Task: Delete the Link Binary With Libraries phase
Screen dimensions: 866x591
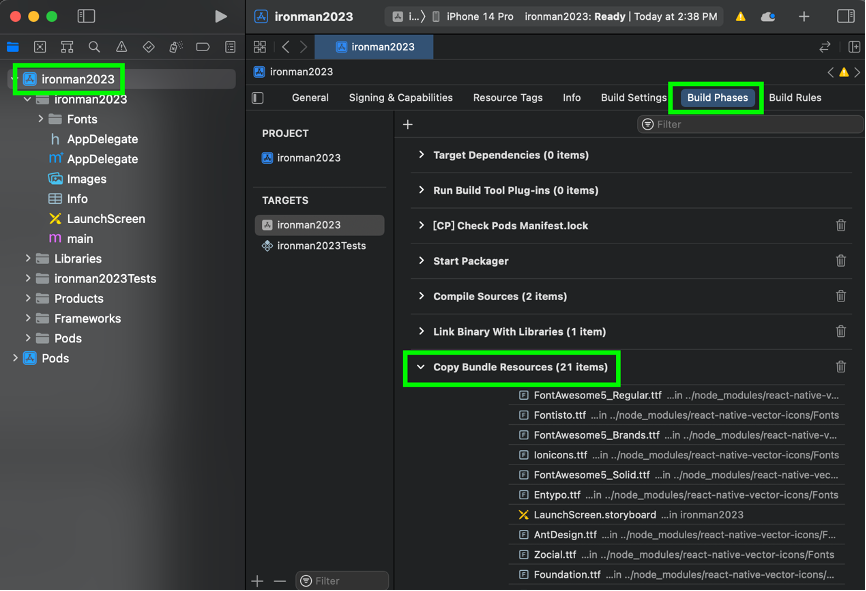Action: (x=841, y=331)
